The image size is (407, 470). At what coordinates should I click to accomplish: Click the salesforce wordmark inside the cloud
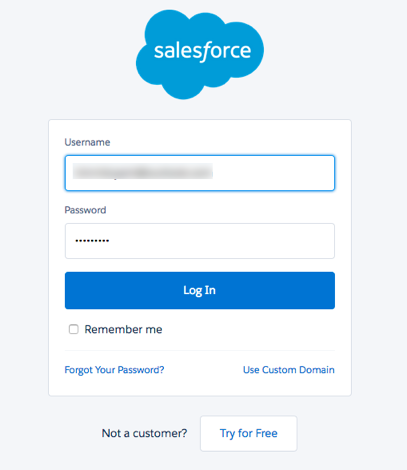point(202,51)
